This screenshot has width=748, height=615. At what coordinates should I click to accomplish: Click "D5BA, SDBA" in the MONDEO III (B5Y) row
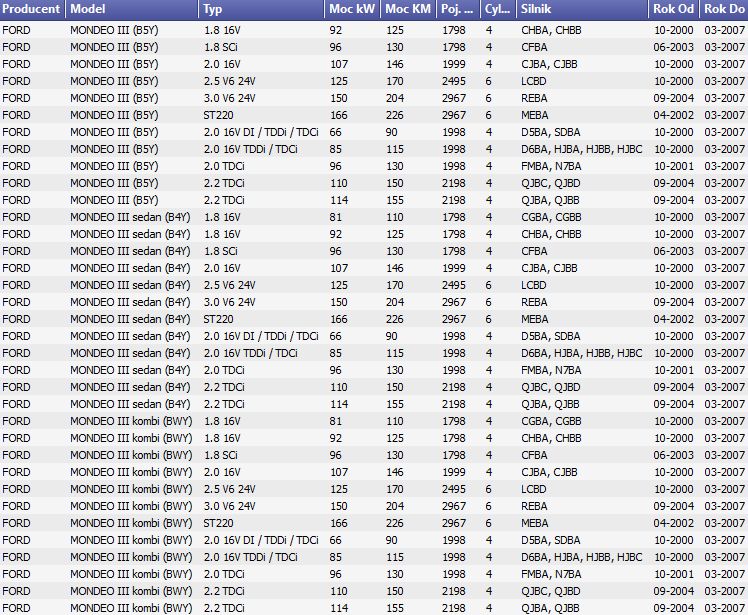point(551,132)
